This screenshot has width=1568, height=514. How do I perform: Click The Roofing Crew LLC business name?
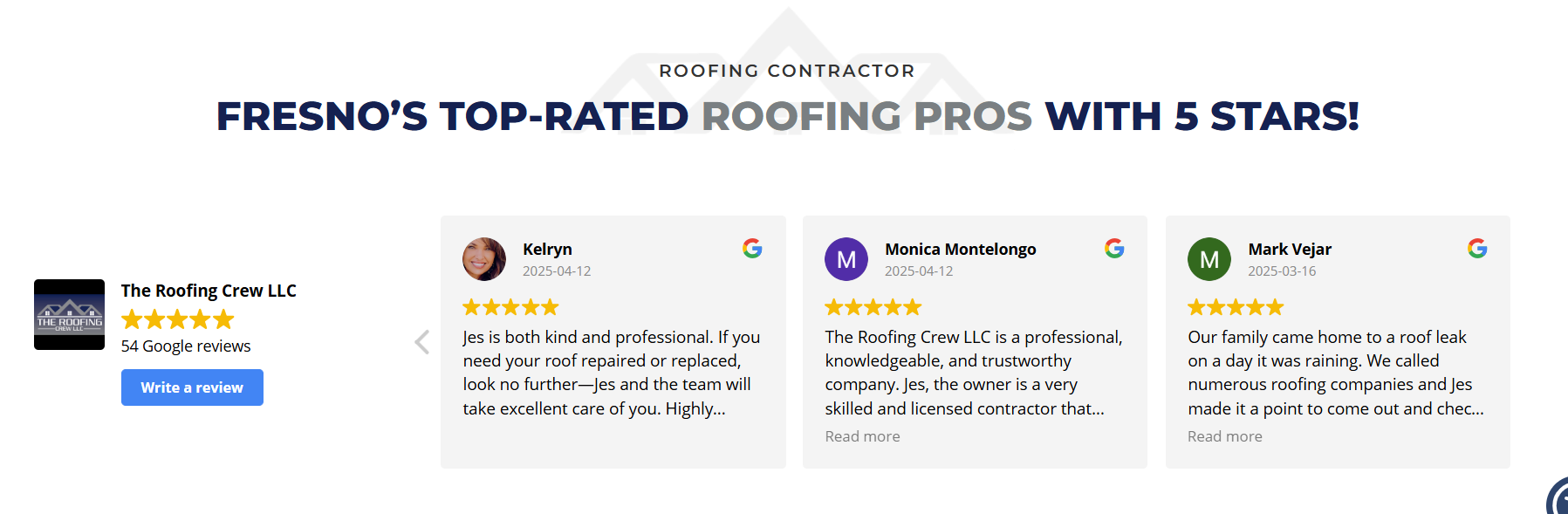coord(209,291)
